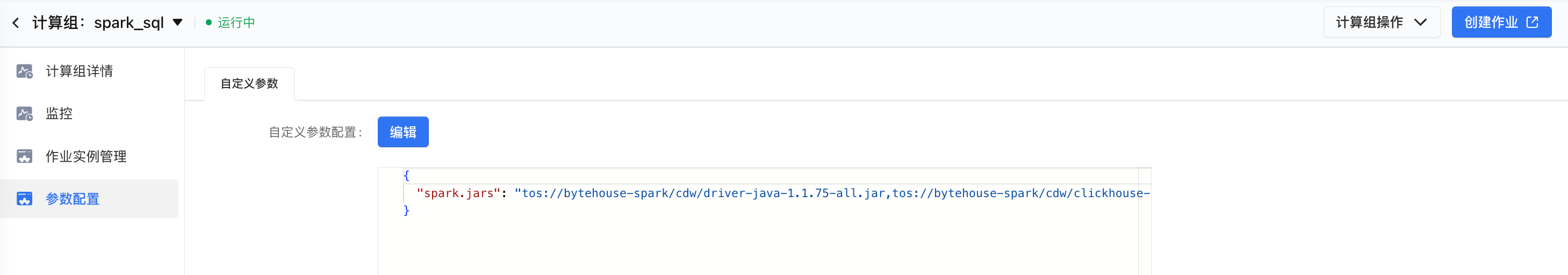The image size is (1568, 275).
Task: Place cursor at the closing brace line
Action: [407, 211]
